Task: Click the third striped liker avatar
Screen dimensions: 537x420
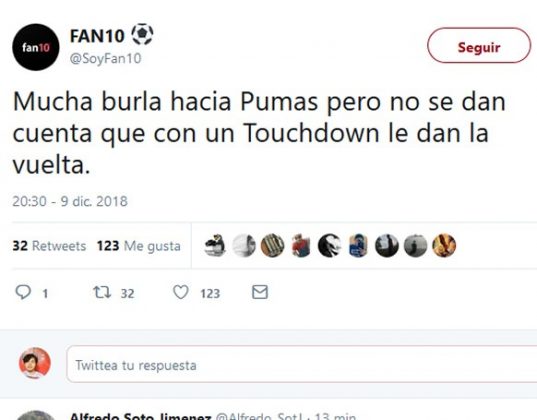Action: (x=272, y=245)
